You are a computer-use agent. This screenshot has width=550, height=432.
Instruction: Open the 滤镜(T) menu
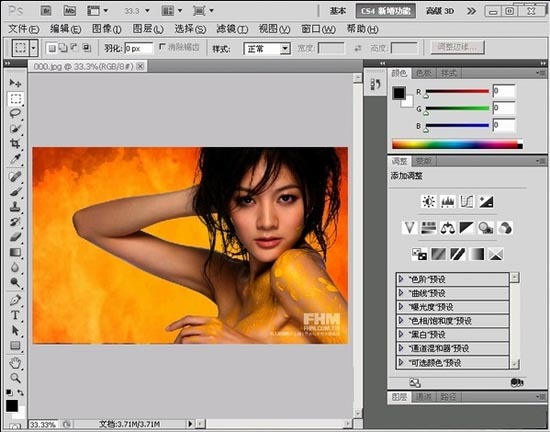(232, 29)
